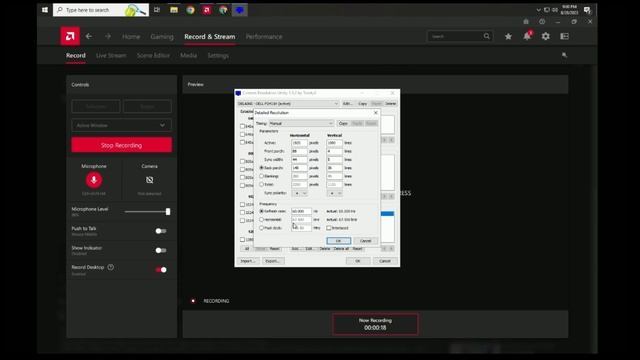Switch to the Performance tab

(x=264, y=36)
